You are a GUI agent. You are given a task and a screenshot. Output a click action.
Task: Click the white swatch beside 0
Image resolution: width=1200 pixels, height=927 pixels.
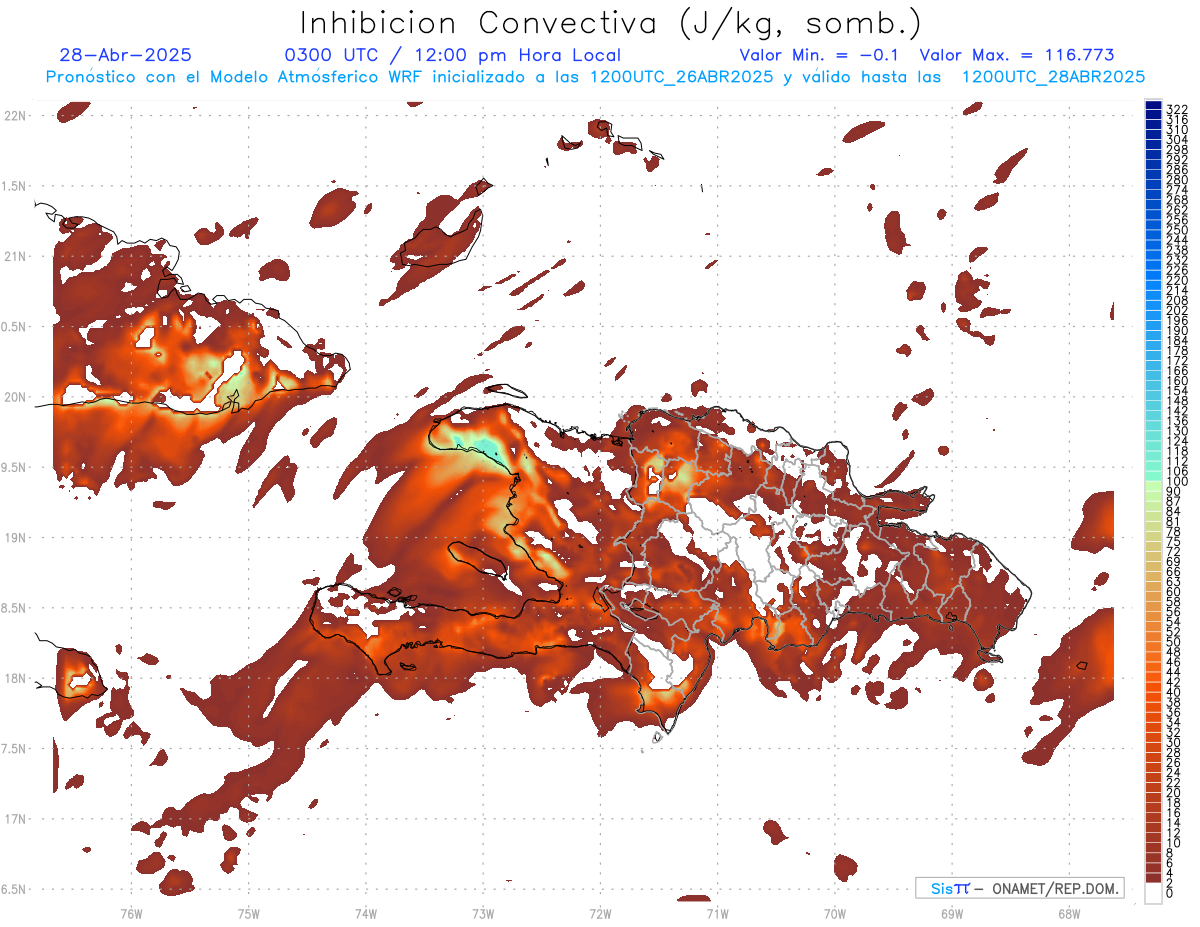tap(1153, 893)
